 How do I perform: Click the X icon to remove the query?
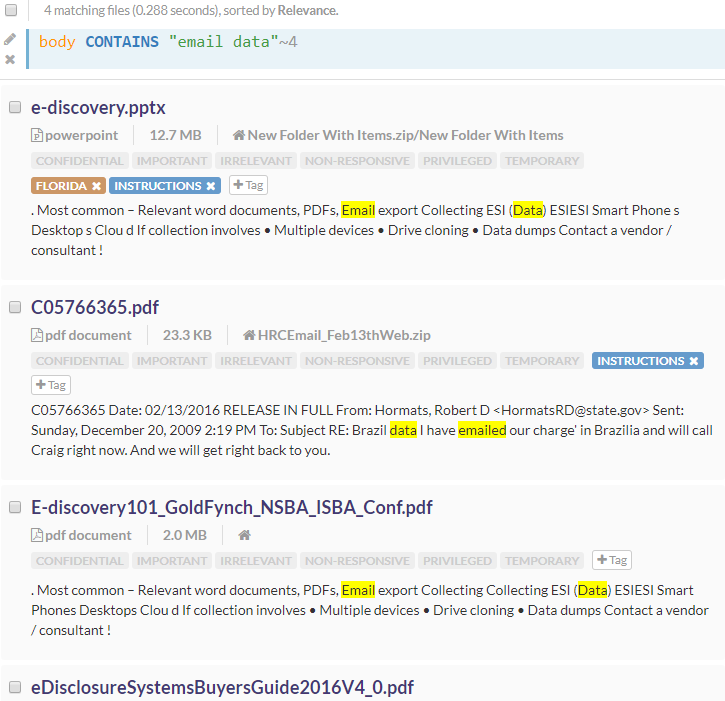[10, 59]
